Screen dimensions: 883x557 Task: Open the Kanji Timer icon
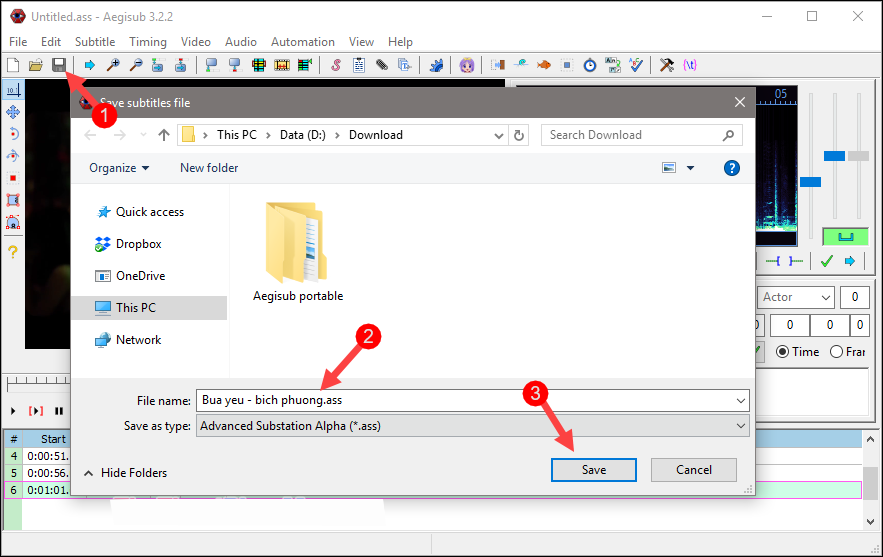point(613,65)
